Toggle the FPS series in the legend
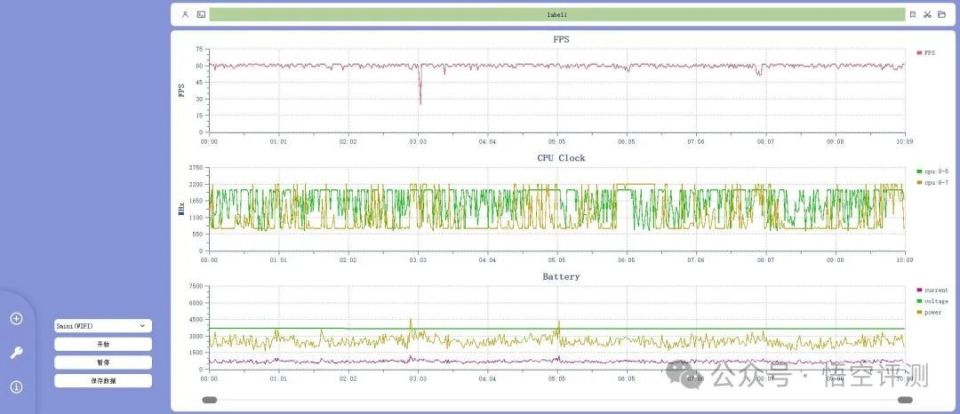960x414 pixels. [926, 53]
